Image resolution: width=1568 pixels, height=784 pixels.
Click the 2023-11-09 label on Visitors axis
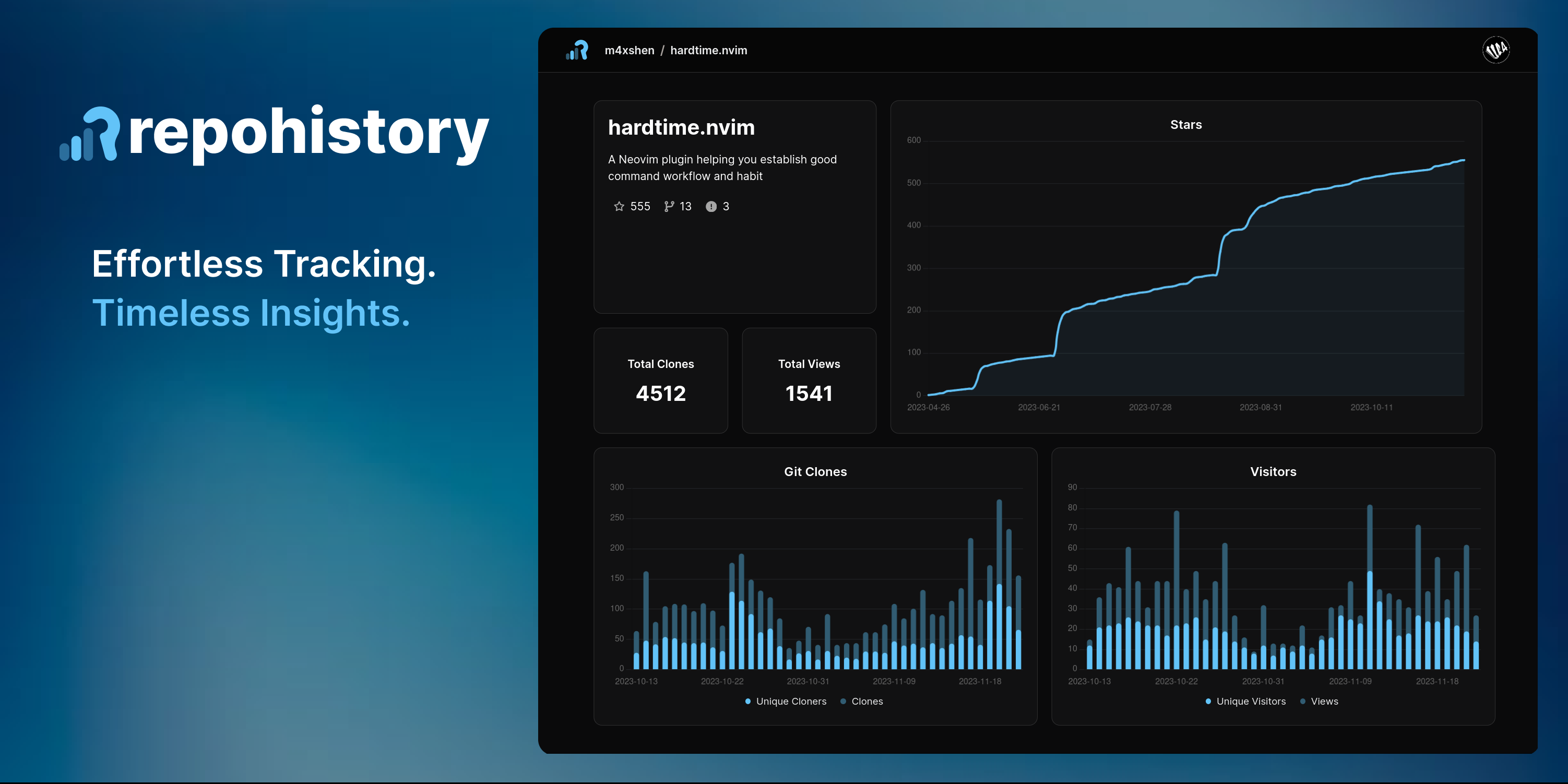[x=1350, y=681]
